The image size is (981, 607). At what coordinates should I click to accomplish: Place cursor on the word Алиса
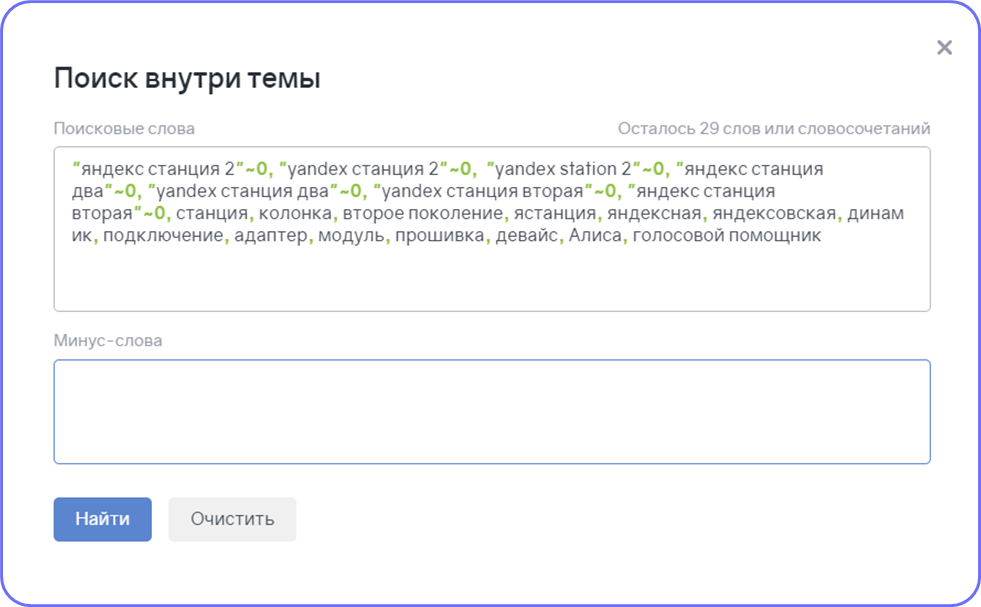click(x=595, y=236)
